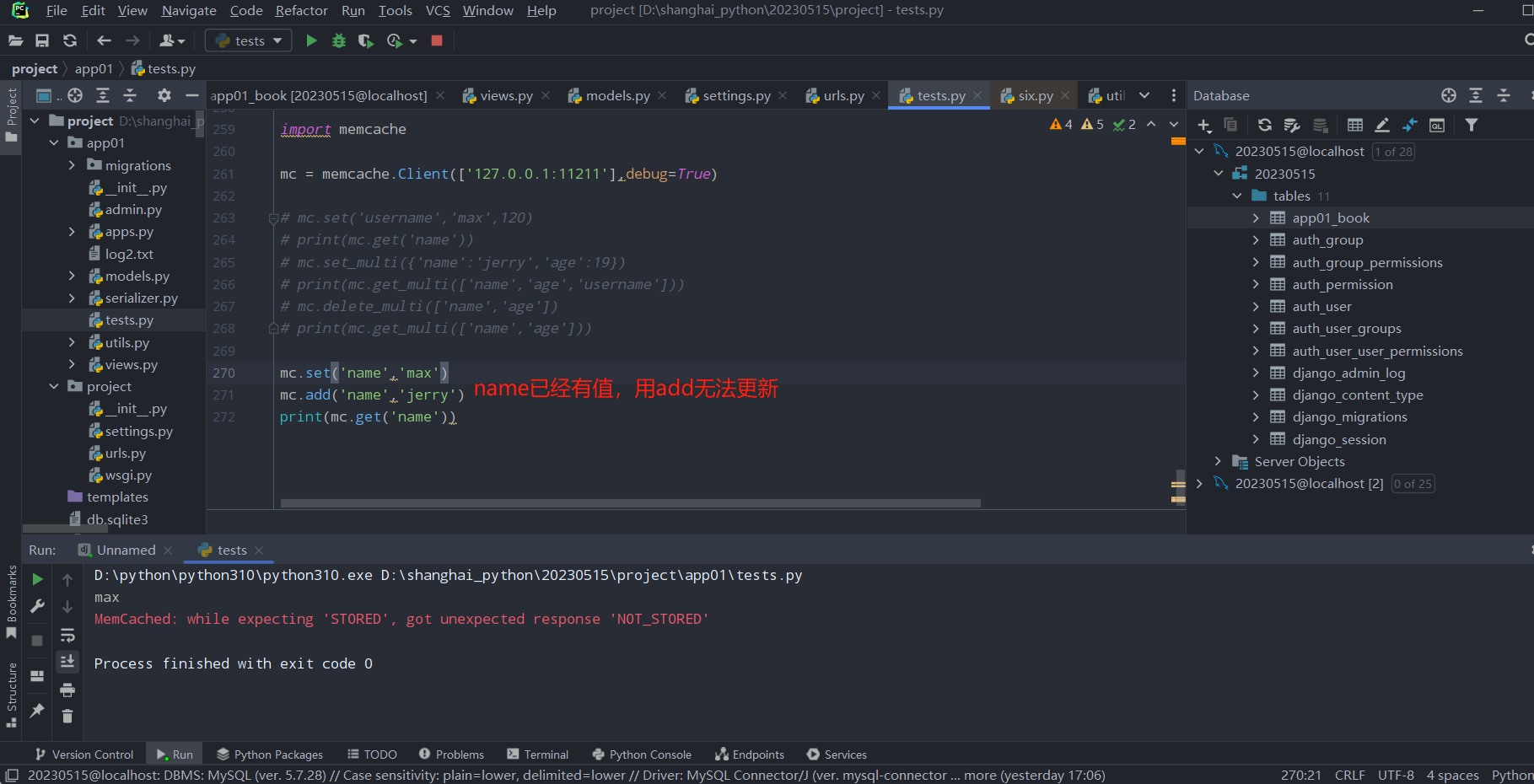
Task: Switch to the settings.py editor tab
Action: [736, 96]
